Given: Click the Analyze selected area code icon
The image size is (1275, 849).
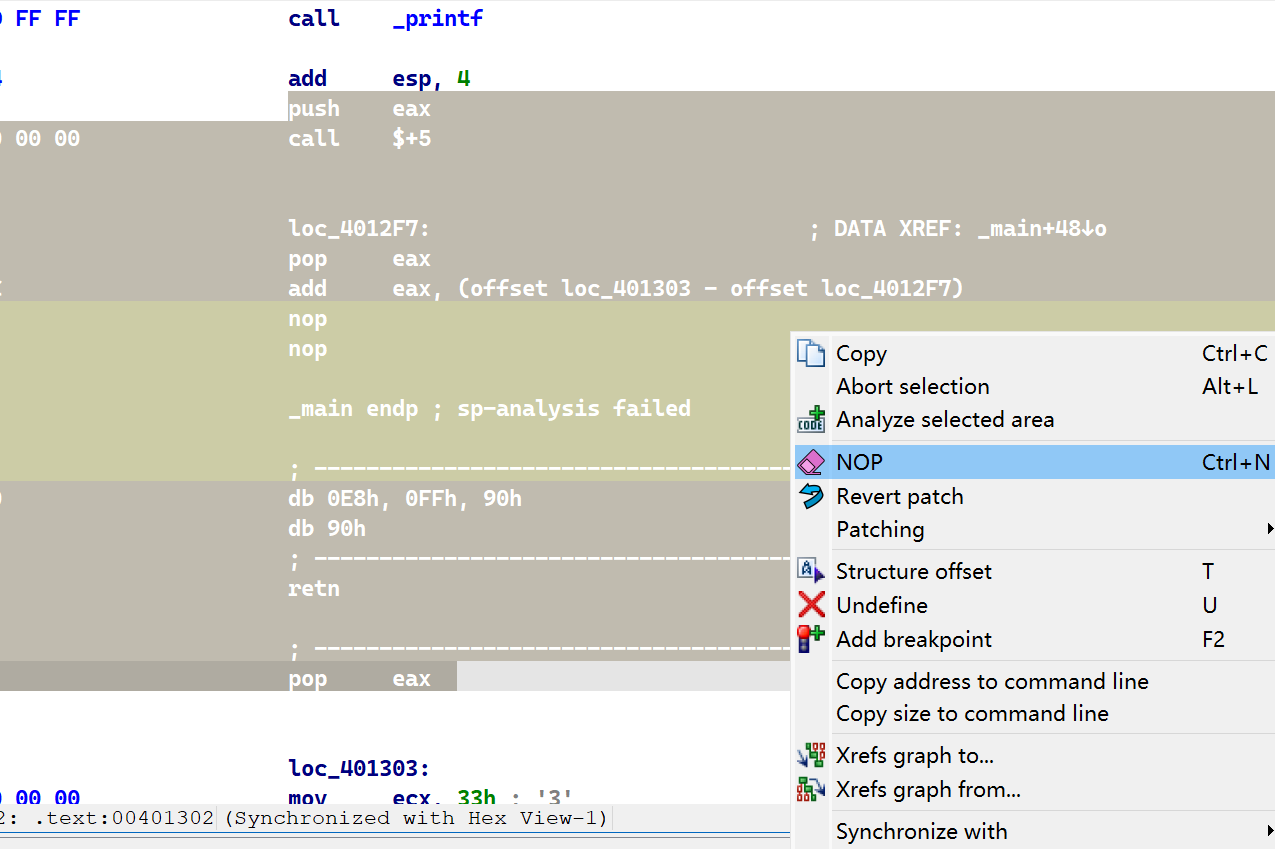Looking at the screenshot, I should 810,420.
